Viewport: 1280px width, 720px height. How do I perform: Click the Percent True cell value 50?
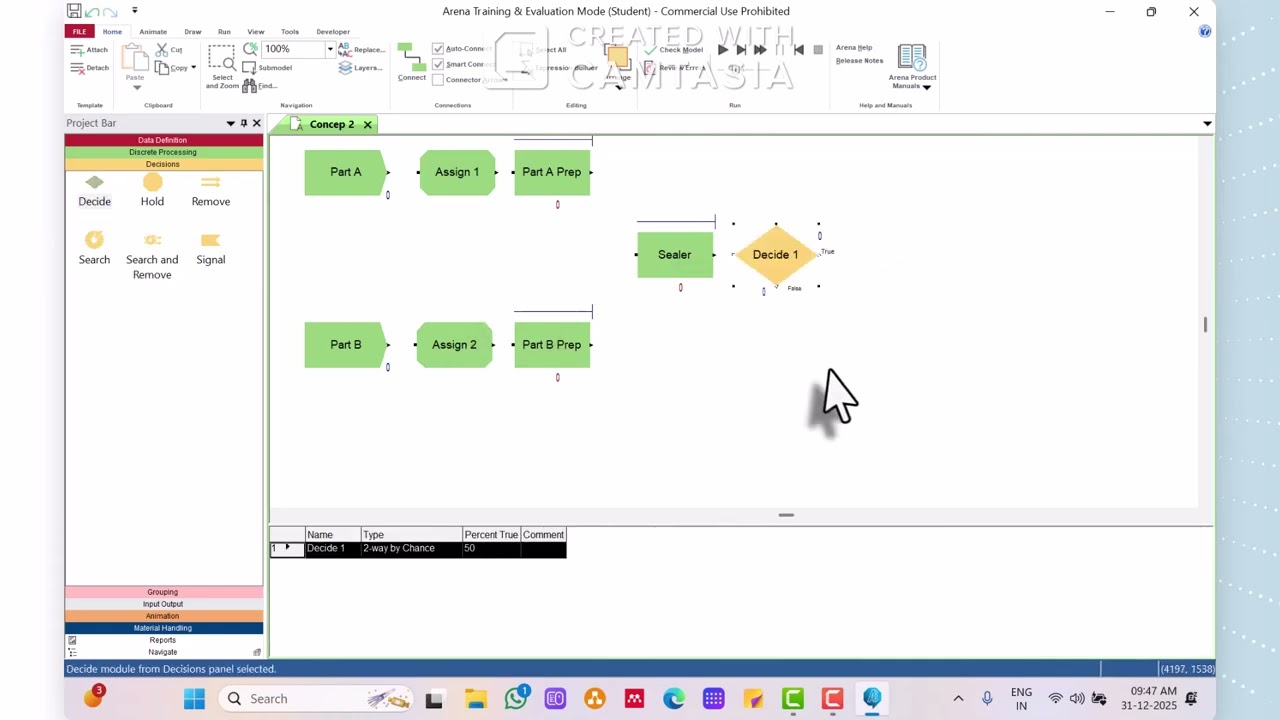tap(491, 549)
